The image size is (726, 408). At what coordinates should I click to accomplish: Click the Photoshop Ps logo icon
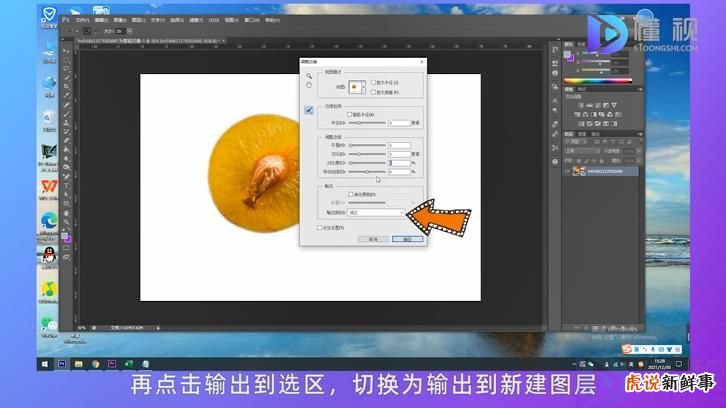(65, 20)
